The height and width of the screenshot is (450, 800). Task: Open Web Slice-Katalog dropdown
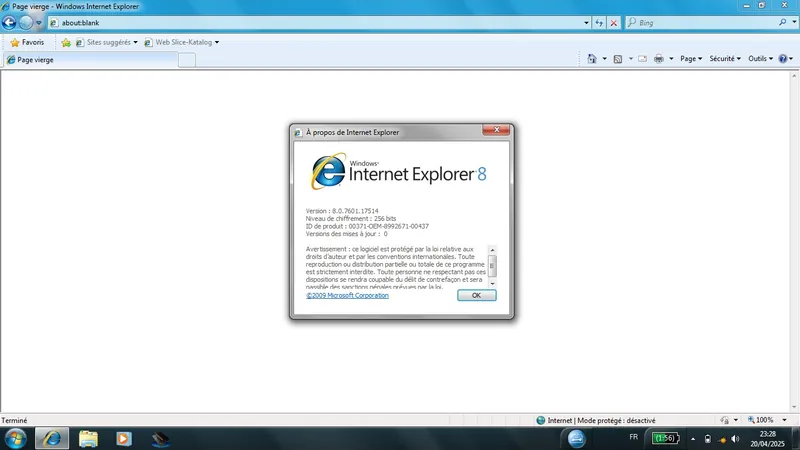(x=182, y=42)
